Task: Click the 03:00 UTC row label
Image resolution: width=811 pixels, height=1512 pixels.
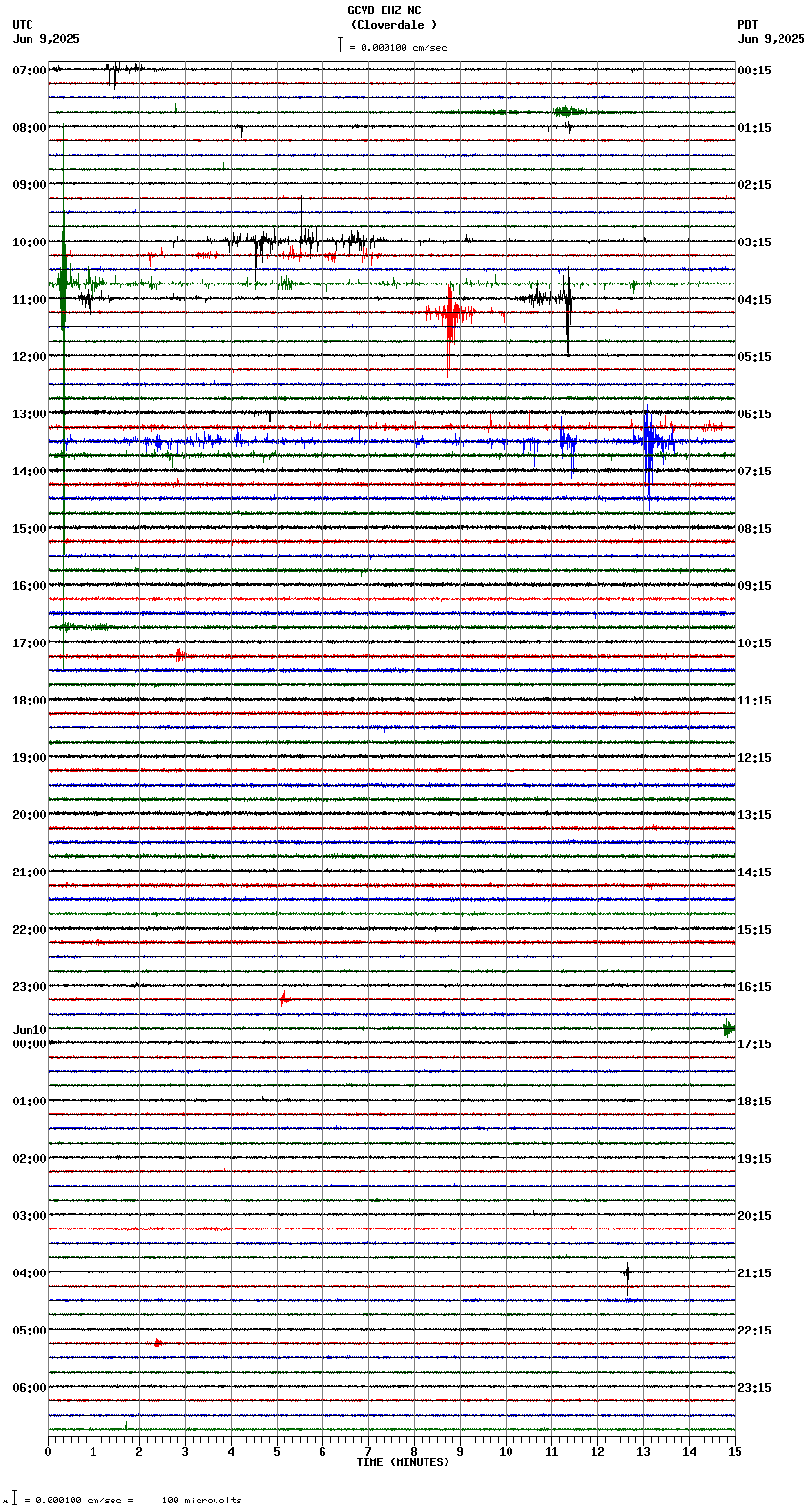Action: coord(30,1216)
